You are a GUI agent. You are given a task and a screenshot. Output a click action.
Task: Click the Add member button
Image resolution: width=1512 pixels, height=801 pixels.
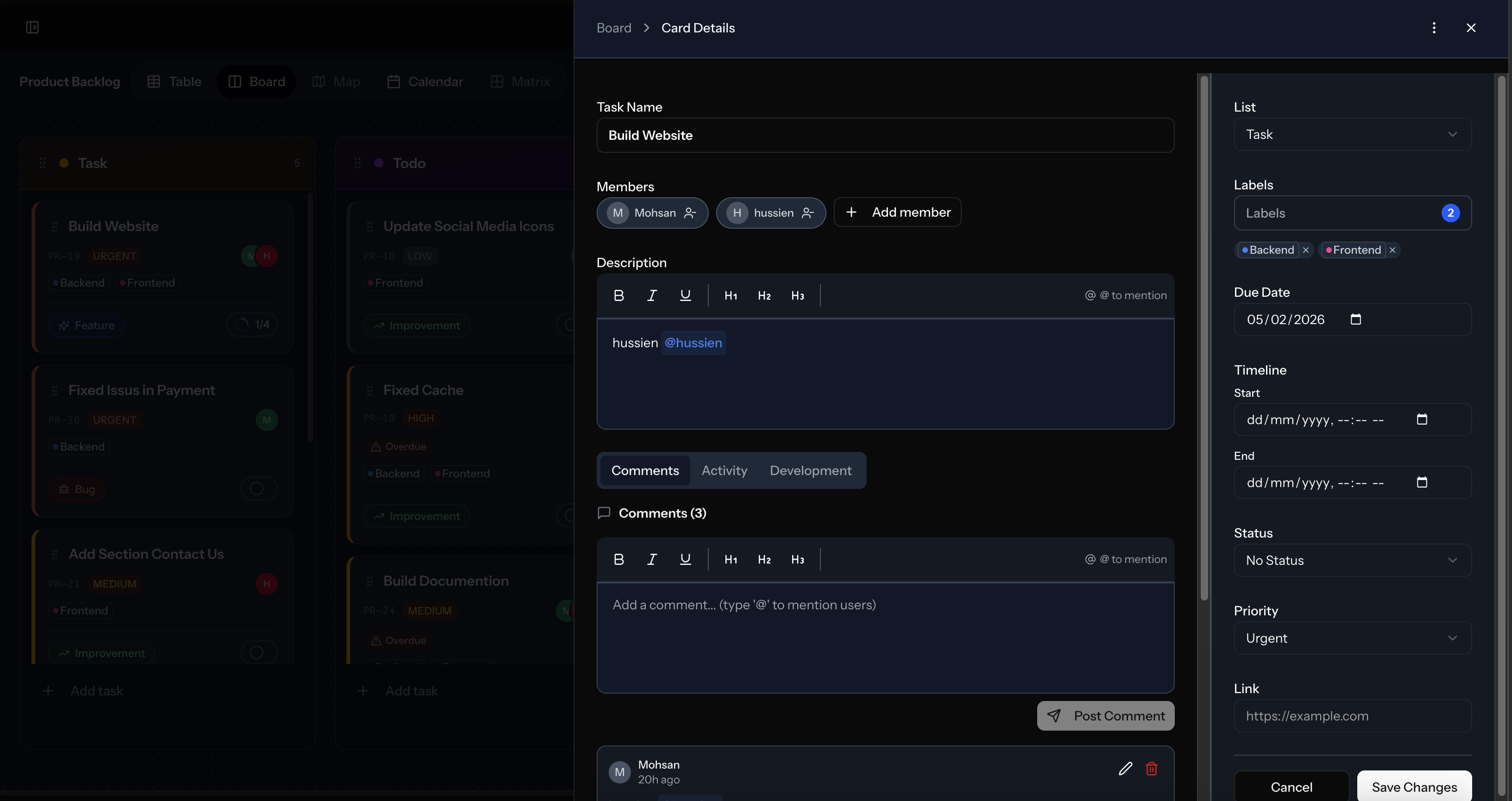coord(897,213)
